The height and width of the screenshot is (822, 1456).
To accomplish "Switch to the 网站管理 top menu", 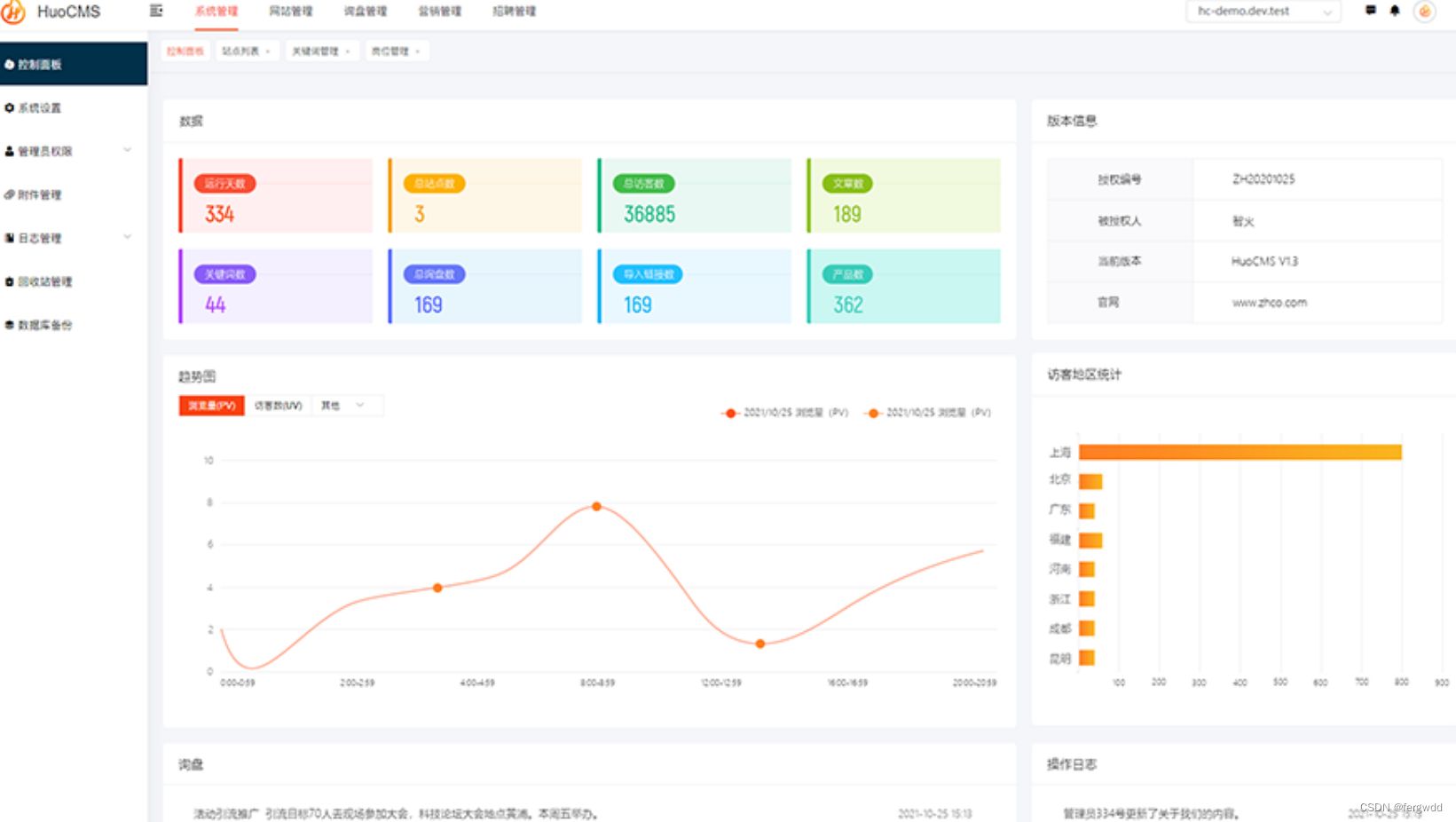I will [290, 12].
